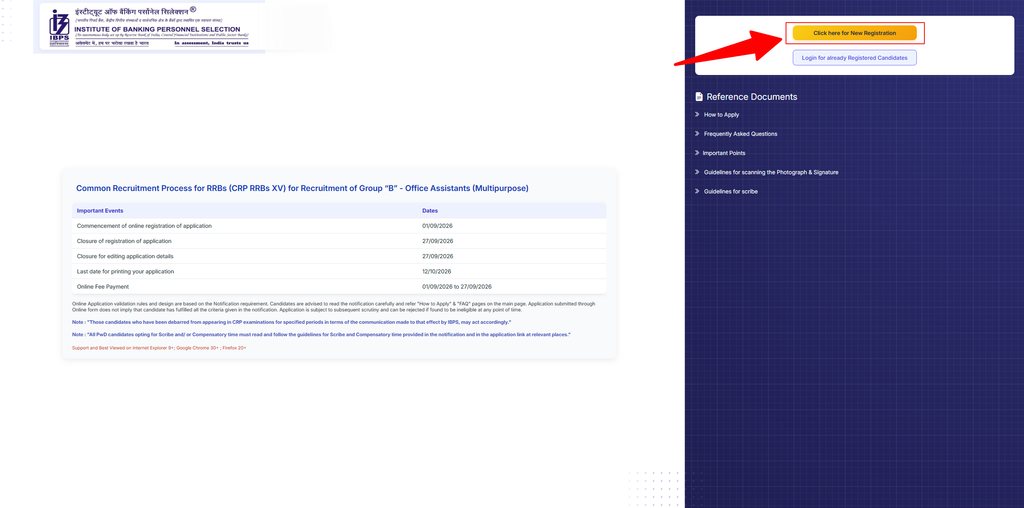
Task: Click chevron beside How to Apply
Action: pyautogui.click(x=697, y=115)
